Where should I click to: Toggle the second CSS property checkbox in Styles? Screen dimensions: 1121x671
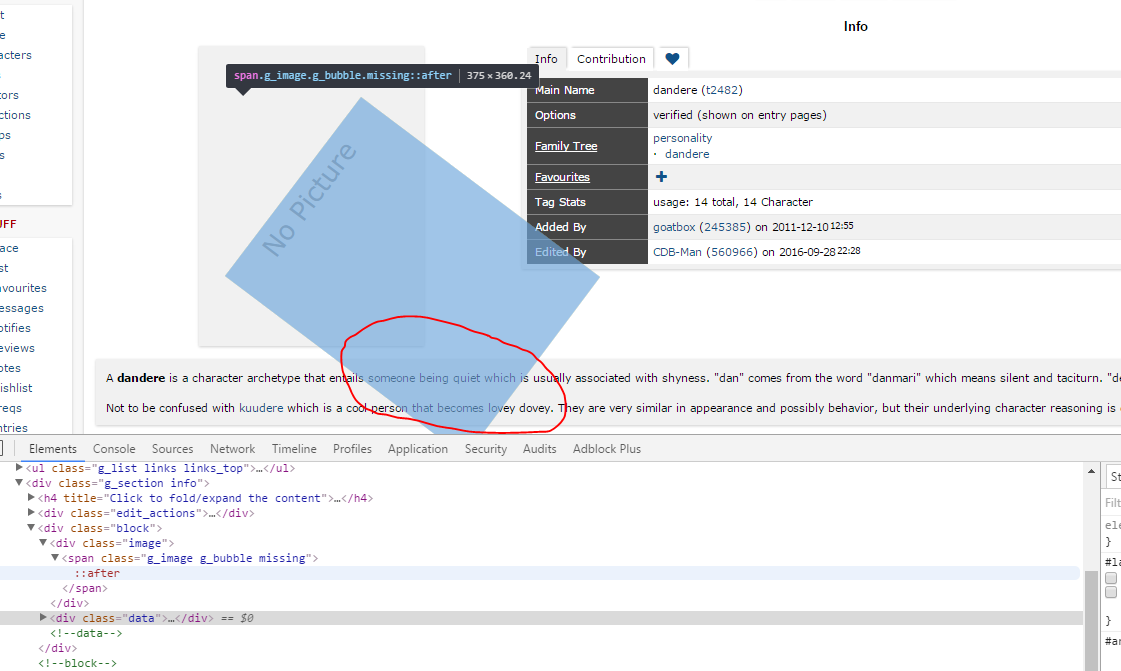pos(1111,592)
